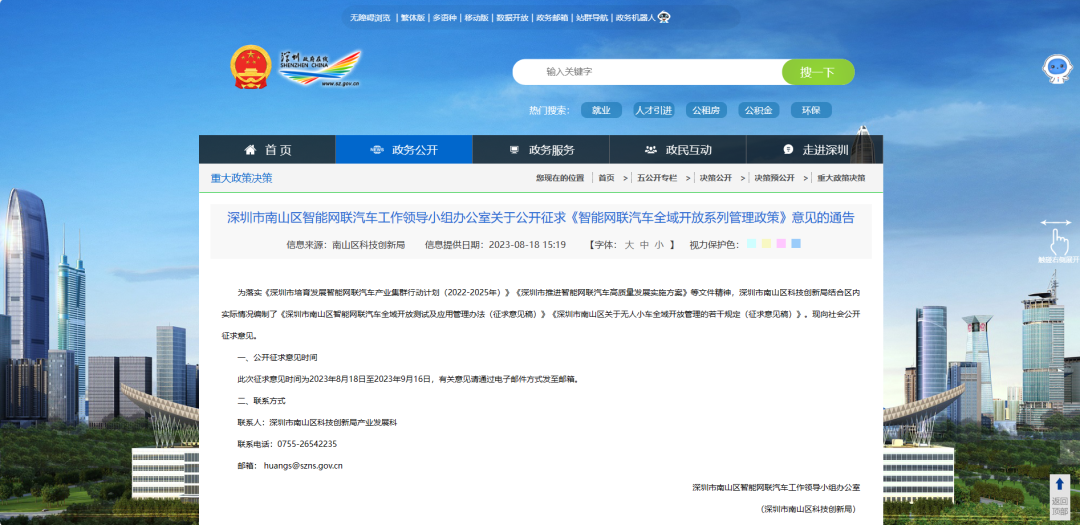The image size is (1080, 525).
Task: Click the people icon beside 政民互动
Action: tap(650, 150)
